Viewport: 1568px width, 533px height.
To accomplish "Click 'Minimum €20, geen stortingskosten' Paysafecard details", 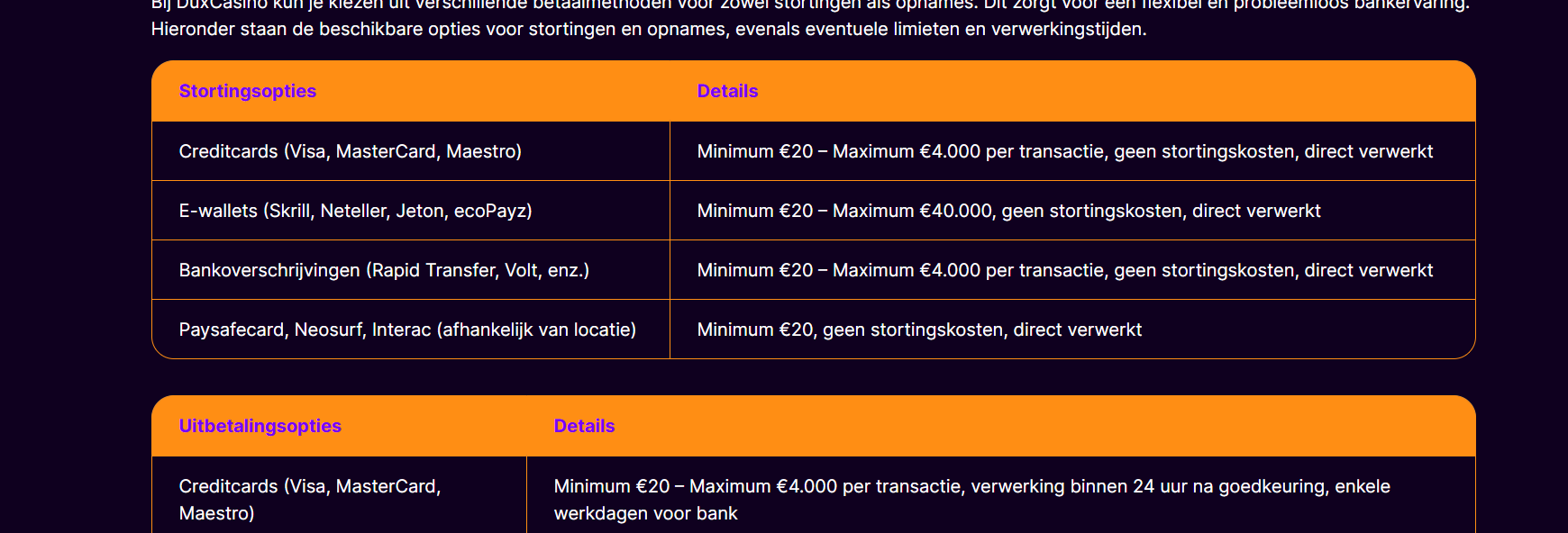I will (919, 330).
